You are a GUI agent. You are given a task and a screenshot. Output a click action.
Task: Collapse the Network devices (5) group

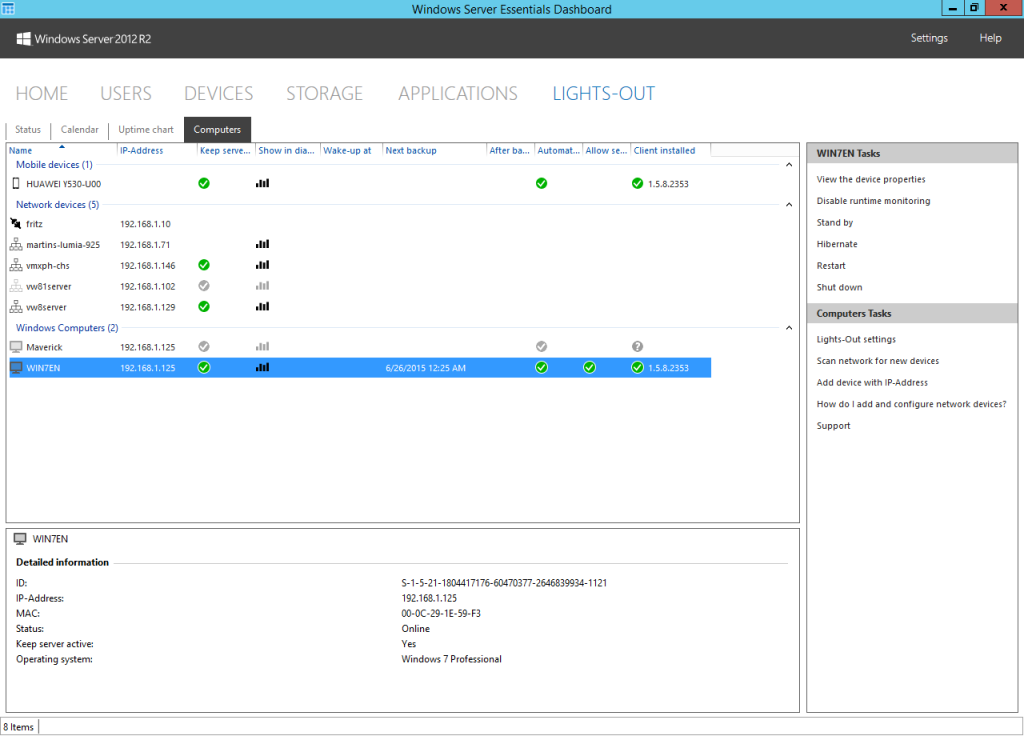789,204
